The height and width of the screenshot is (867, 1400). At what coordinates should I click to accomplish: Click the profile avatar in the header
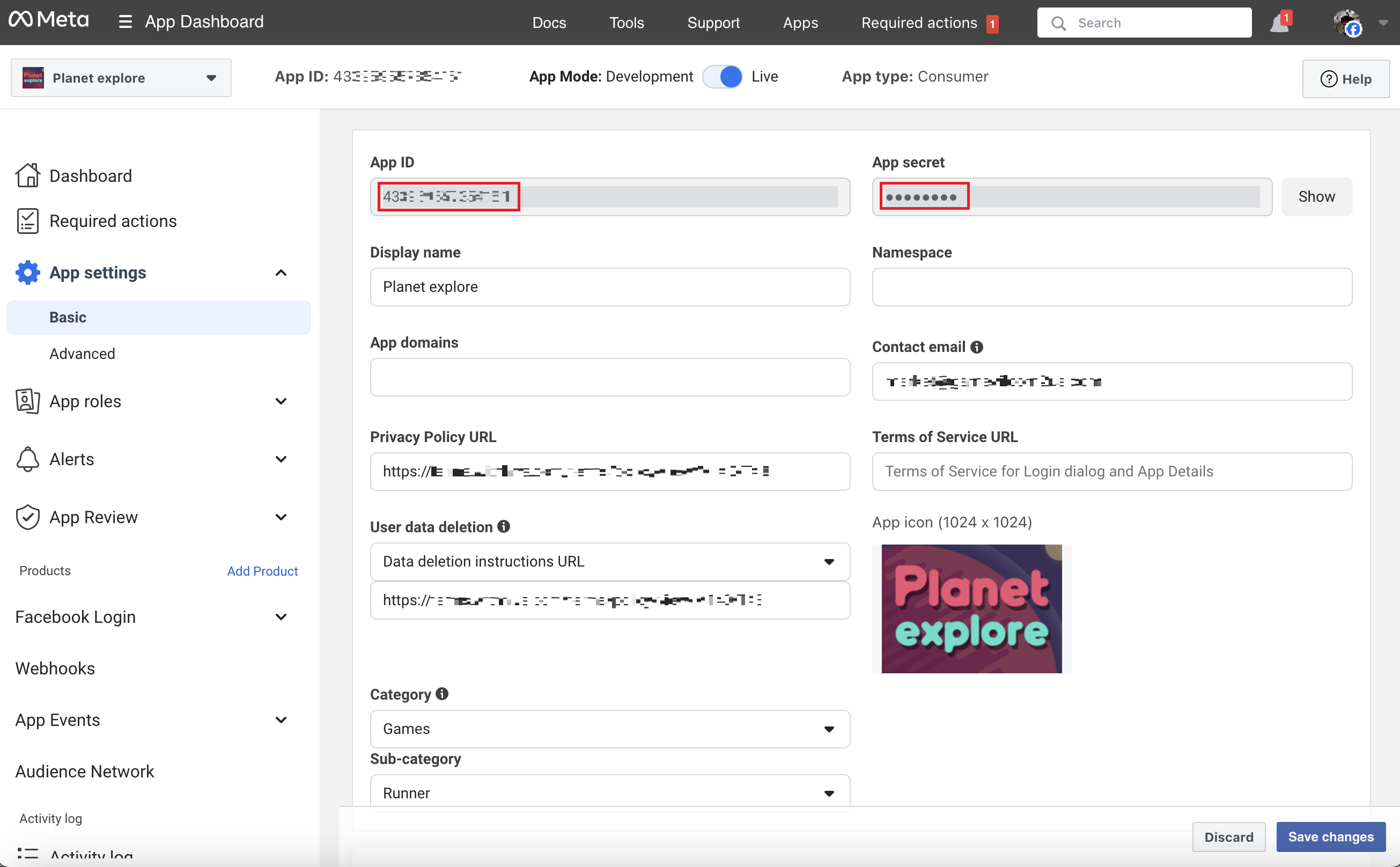[x=1347, y=23]
